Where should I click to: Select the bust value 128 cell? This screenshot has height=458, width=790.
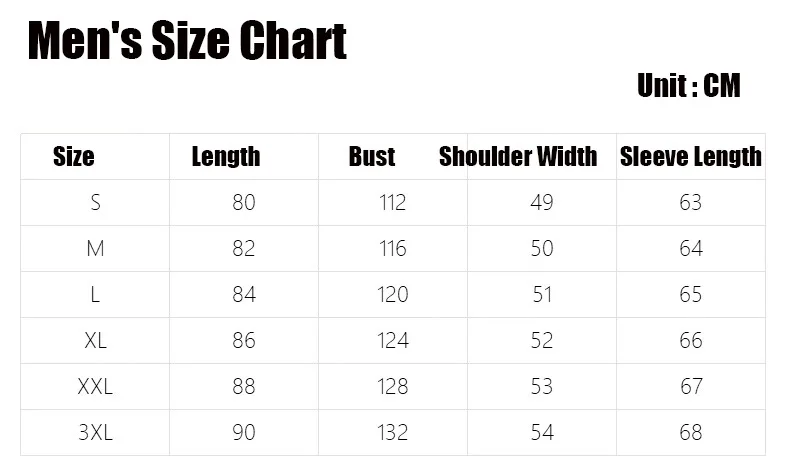coord(392,386)
